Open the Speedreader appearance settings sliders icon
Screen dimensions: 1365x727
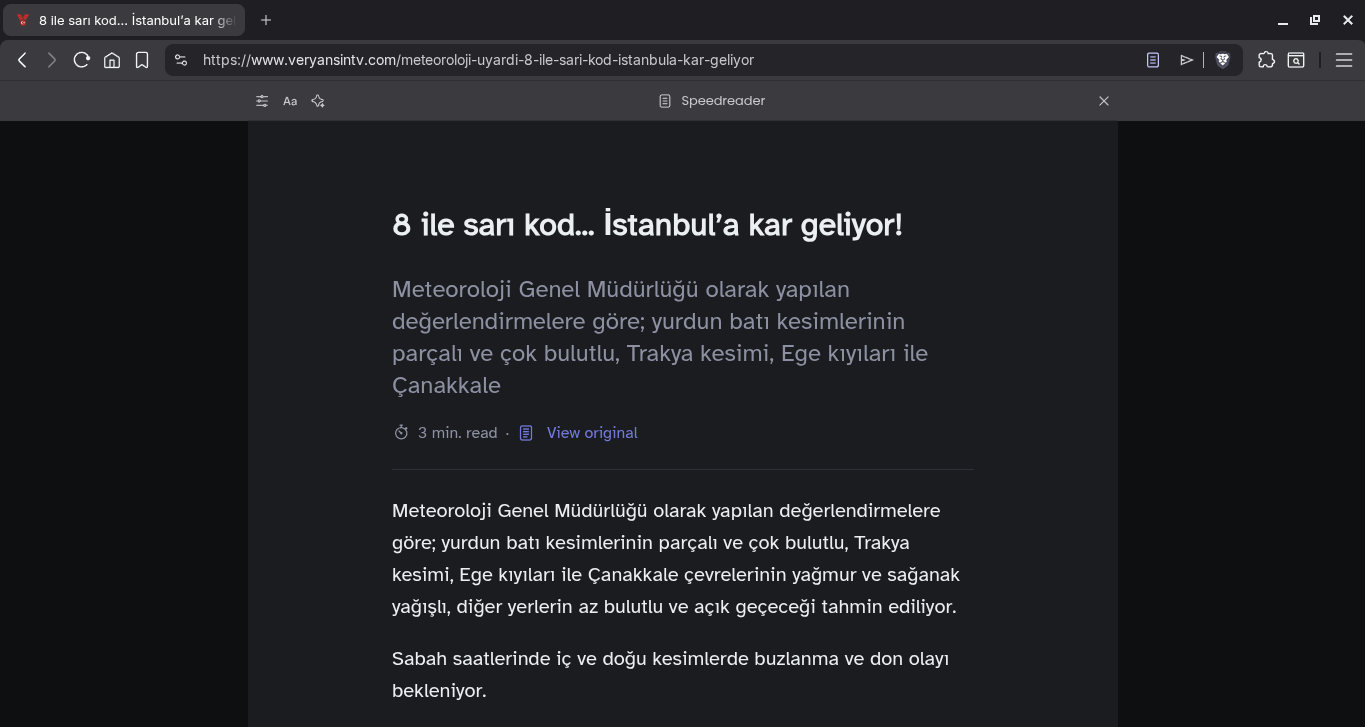pos(261,101)
